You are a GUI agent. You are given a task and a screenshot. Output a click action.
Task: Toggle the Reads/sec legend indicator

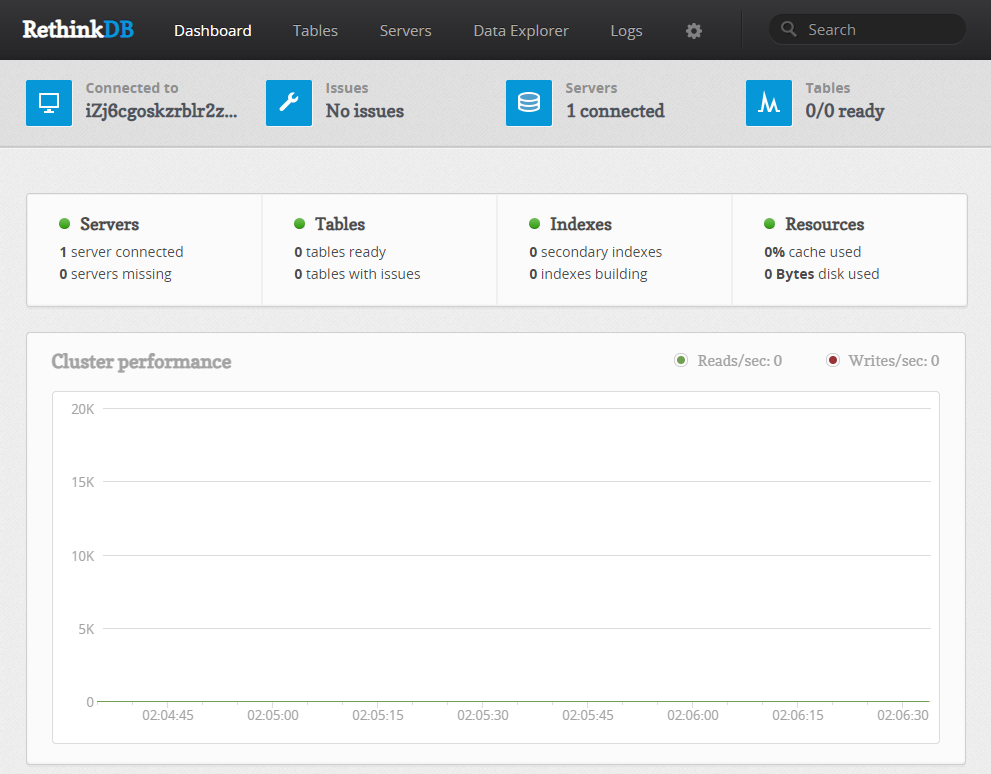tap(681, 361)
